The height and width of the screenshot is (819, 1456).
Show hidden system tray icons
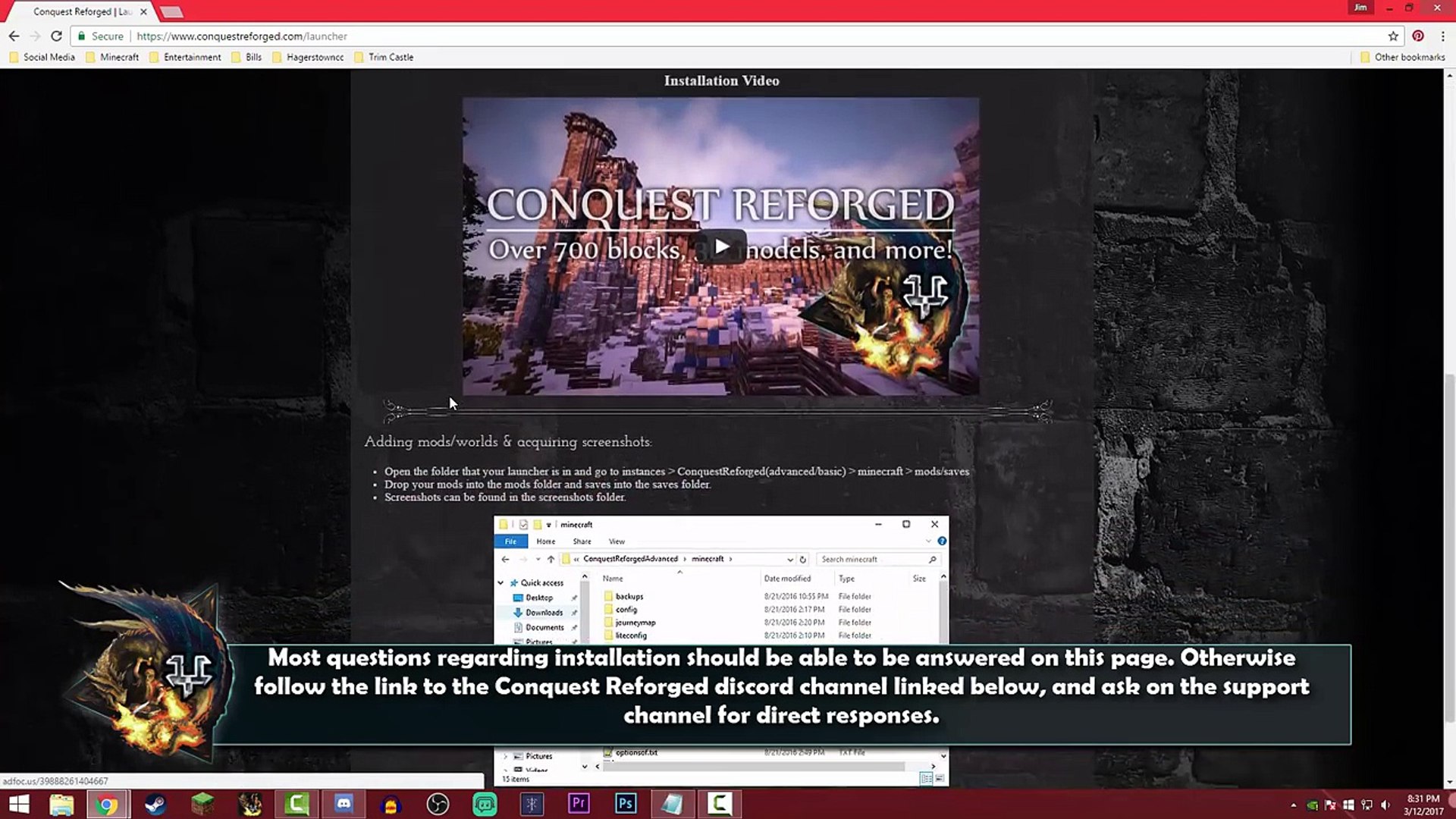click(1293, 805)
